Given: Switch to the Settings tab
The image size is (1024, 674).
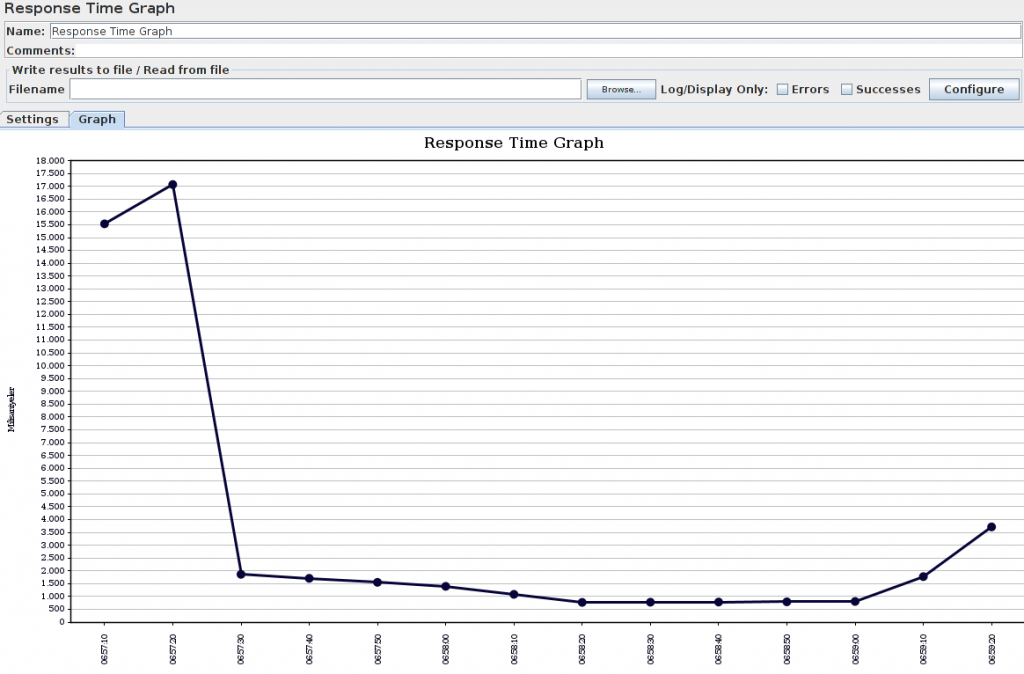Looking at the screenshot, I should [33, 119].
